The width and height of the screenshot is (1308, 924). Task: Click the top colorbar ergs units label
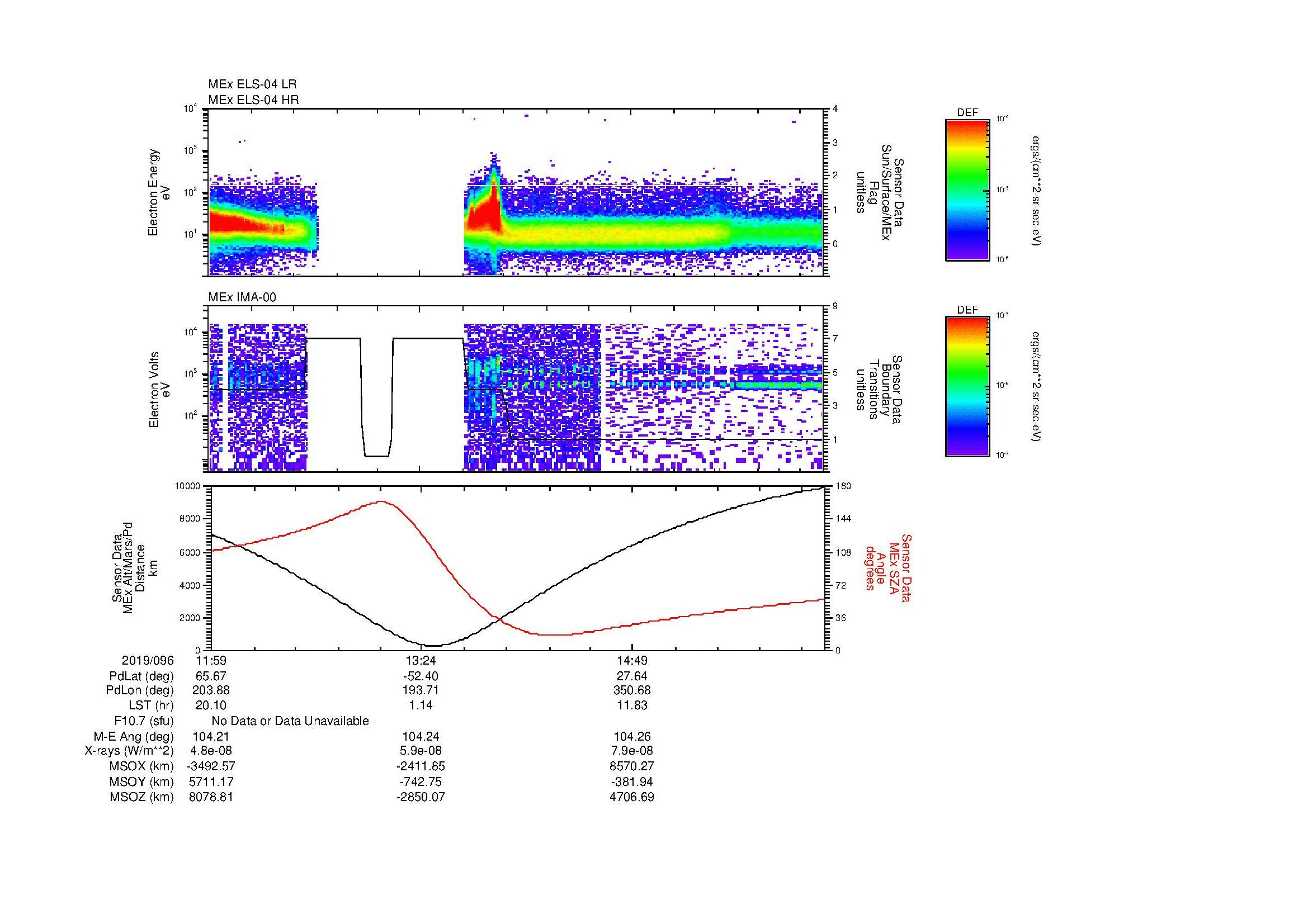tap(1036, 191)
